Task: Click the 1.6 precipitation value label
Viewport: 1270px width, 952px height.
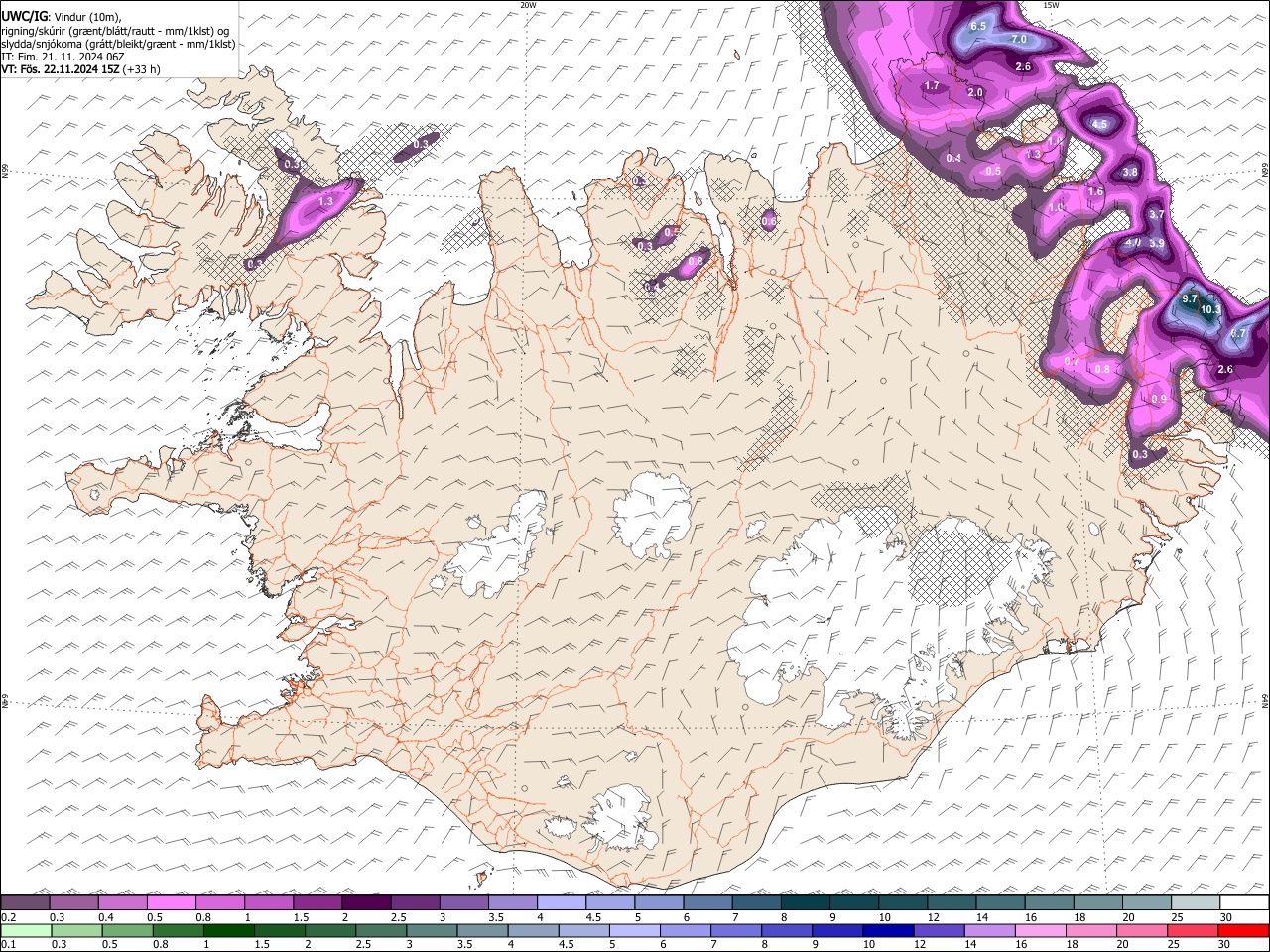Action: click(1095, 191)
